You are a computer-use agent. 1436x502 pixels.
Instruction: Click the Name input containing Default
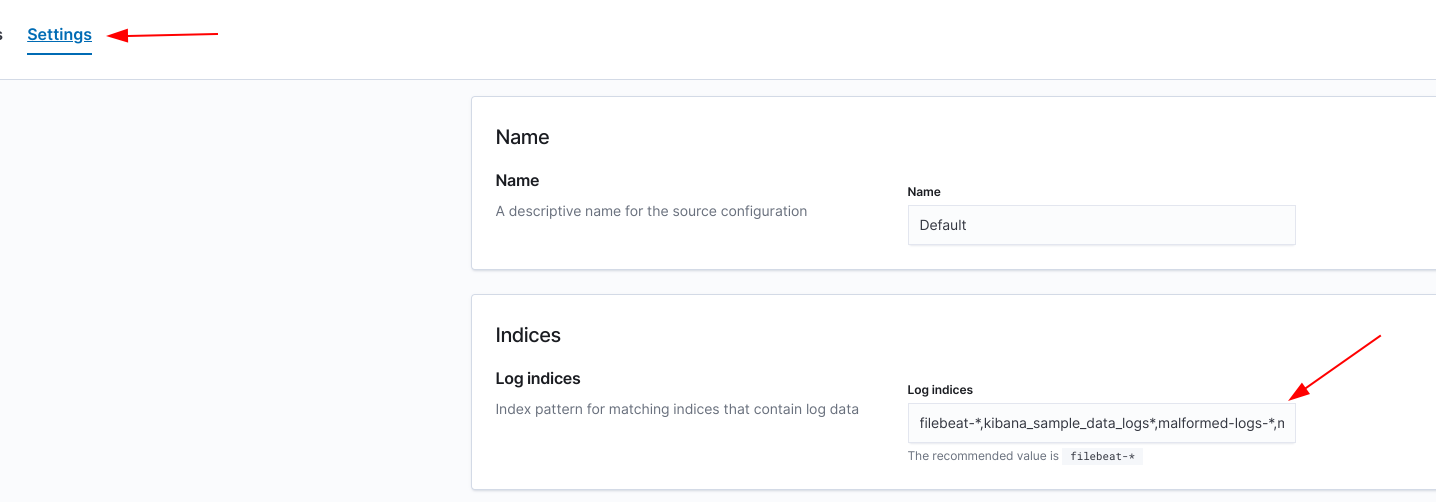1100,225
